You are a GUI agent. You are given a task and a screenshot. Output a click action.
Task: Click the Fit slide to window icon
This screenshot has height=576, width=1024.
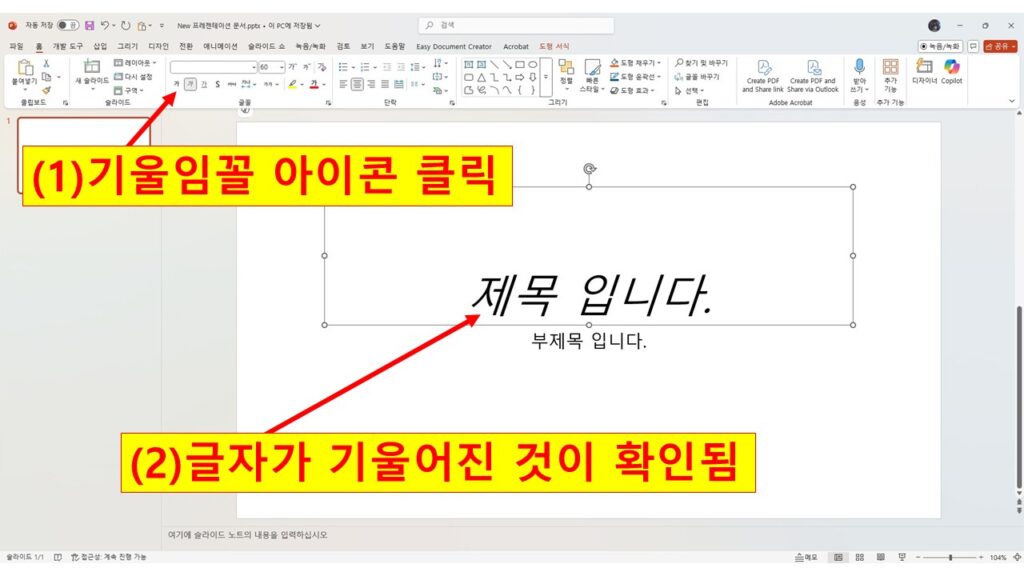[x=1017, y=557]
